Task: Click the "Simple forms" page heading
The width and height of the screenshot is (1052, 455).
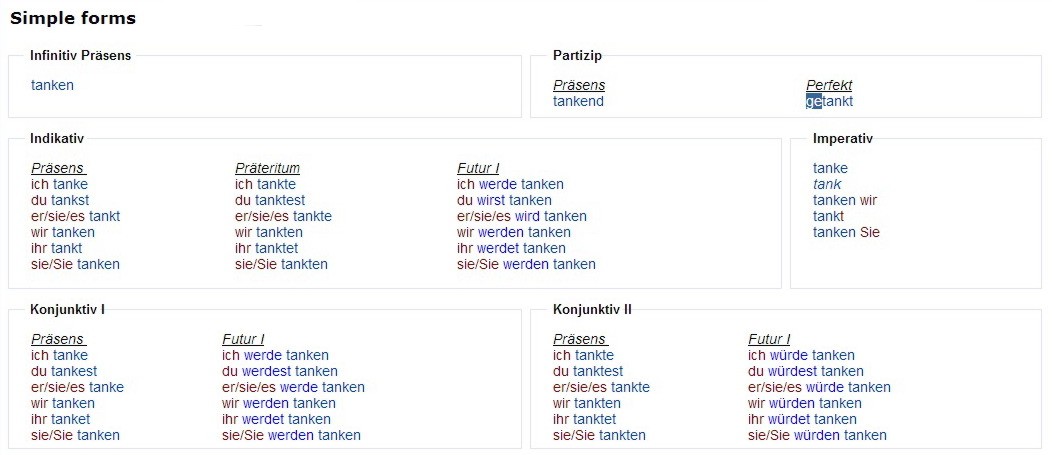Action: point(73,18)
